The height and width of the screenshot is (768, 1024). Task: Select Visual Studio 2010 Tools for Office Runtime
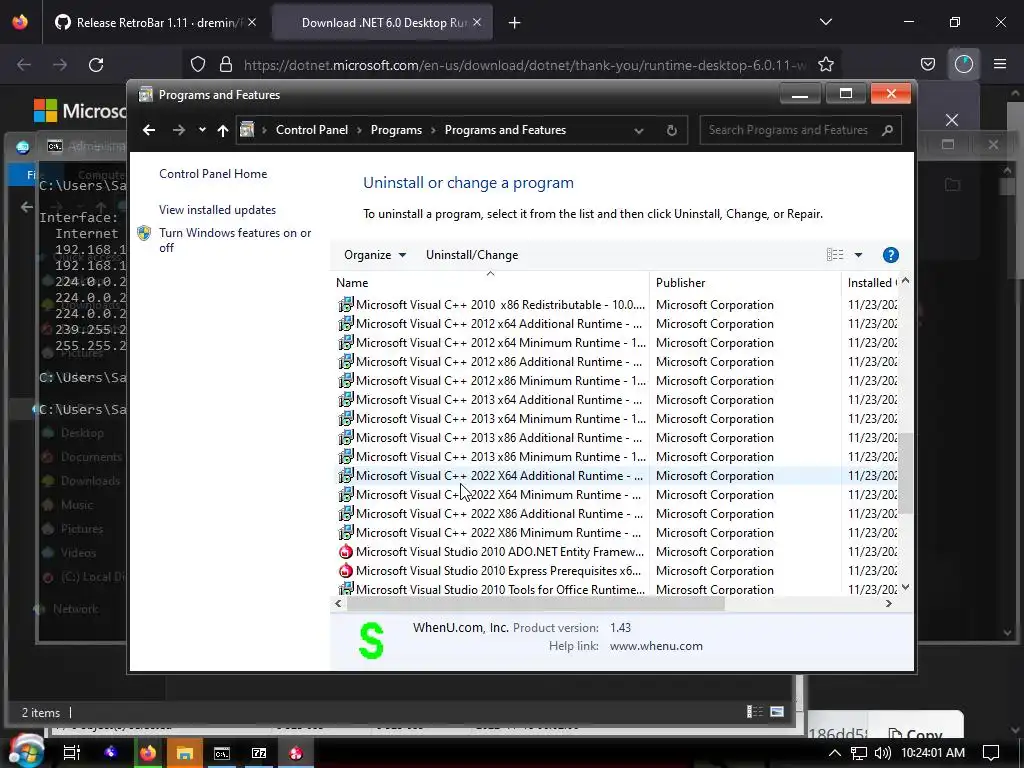tap(616, 588)
